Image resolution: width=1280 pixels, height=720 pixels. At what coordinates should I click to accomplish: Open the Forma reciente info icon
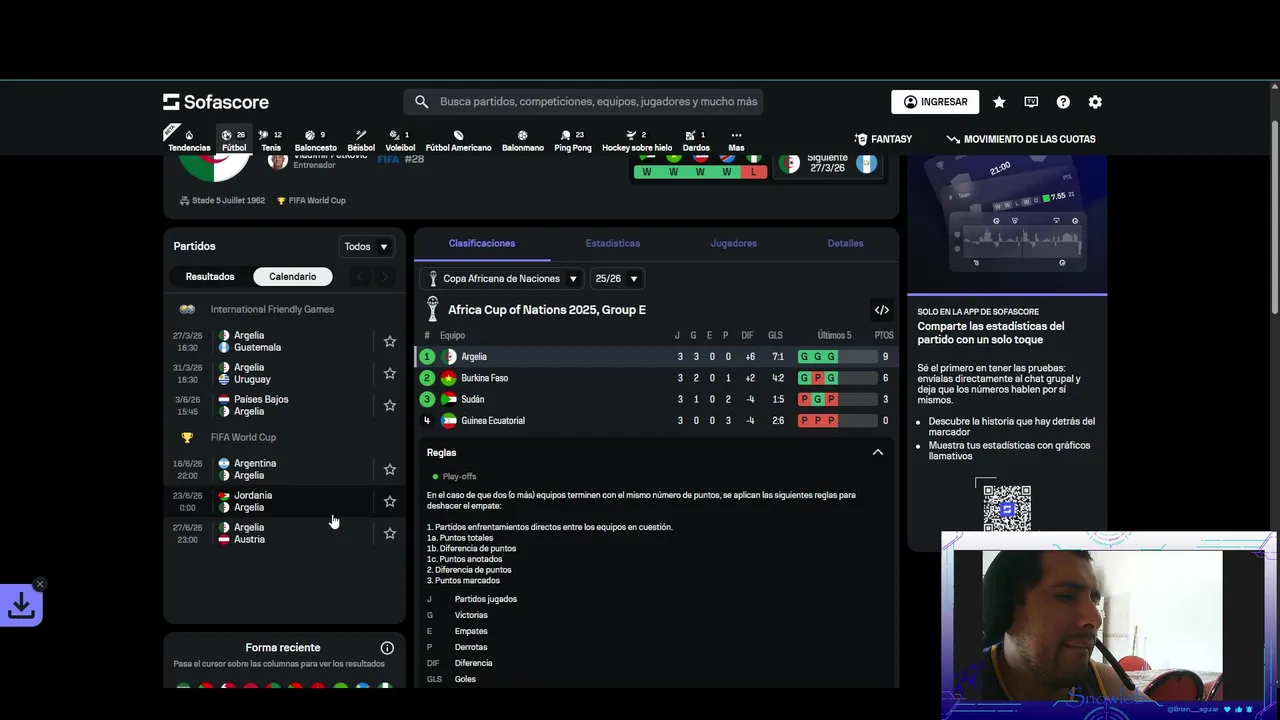point(387,648)
